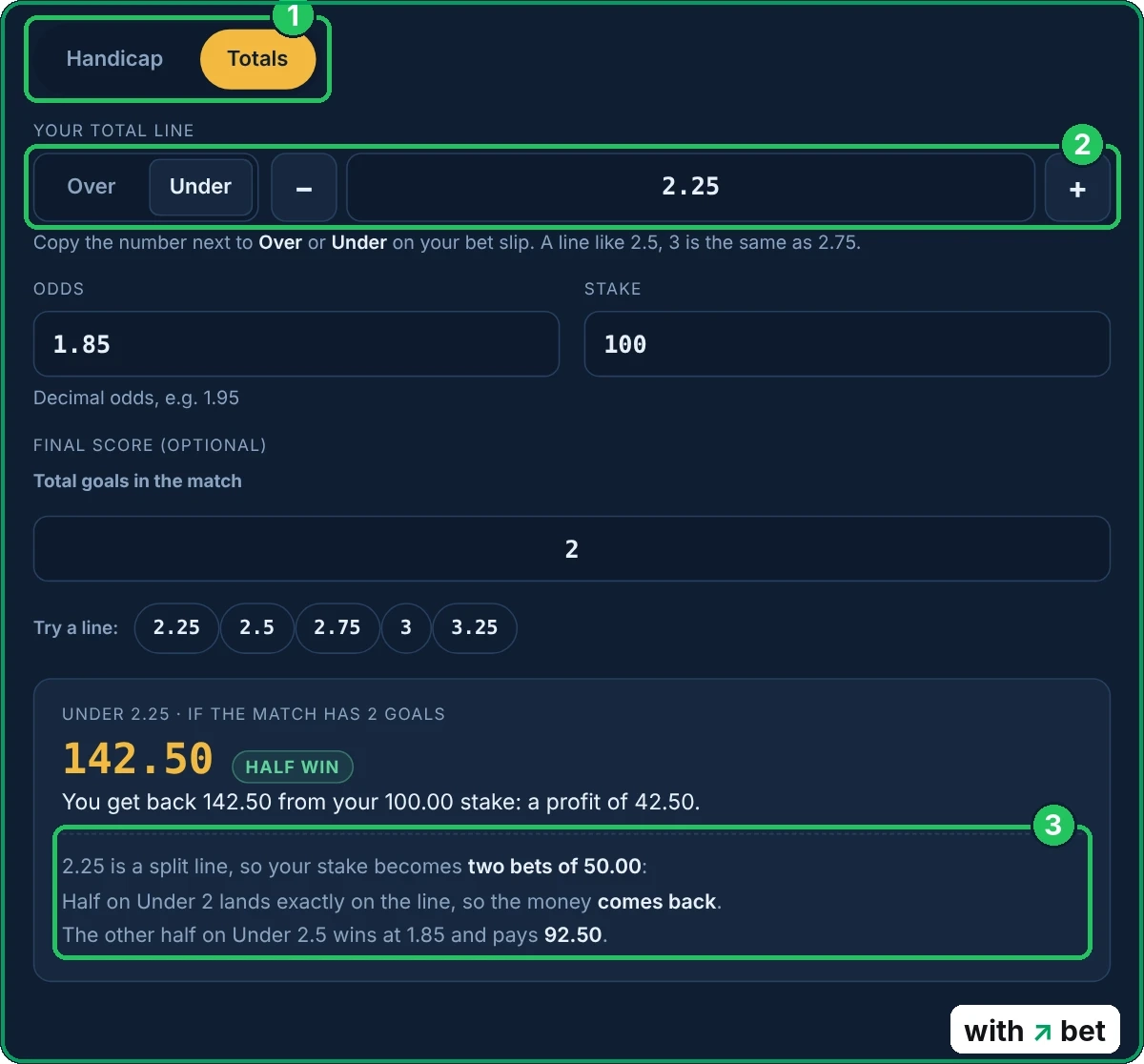Click the 'Decimal odds, e.g. 1.95' hint
Image resolution: width=1144 pixels, height=1064 pixels.
pyautogui.click(x=136, y=398)
